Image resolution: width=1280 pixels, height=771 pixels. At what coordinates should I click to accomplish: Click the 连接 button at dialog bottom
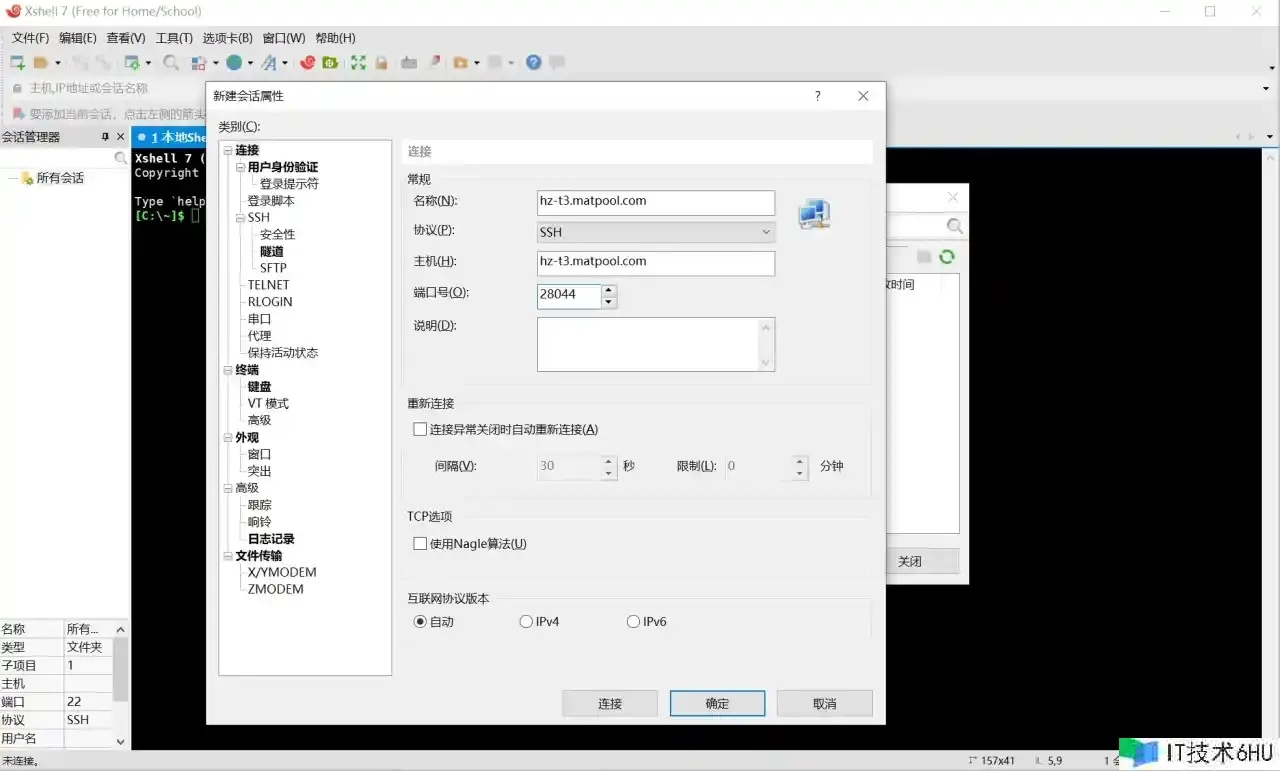coord(609,704)
